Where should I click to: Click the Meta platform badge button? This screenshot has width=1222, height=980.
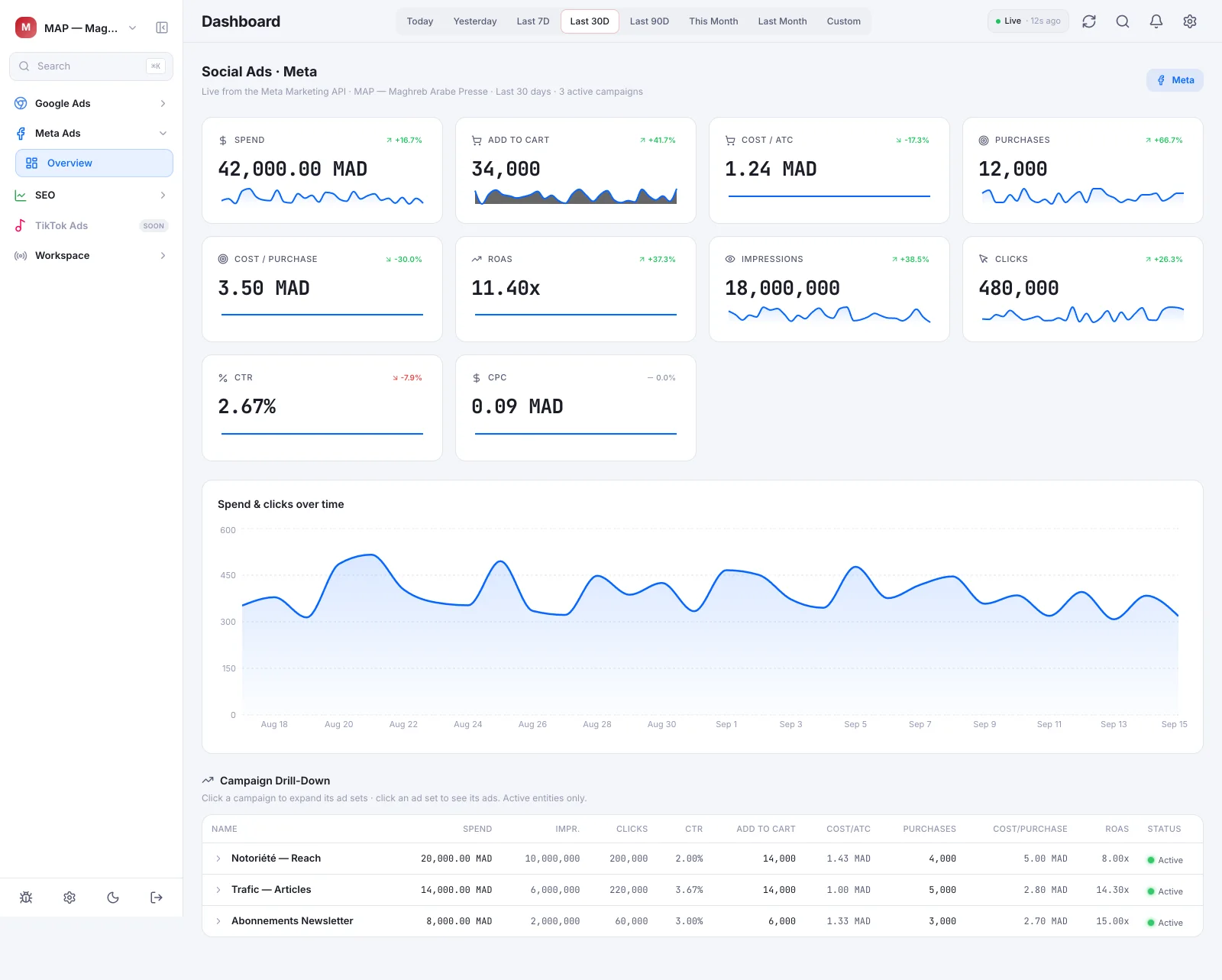coord(1175,80)
